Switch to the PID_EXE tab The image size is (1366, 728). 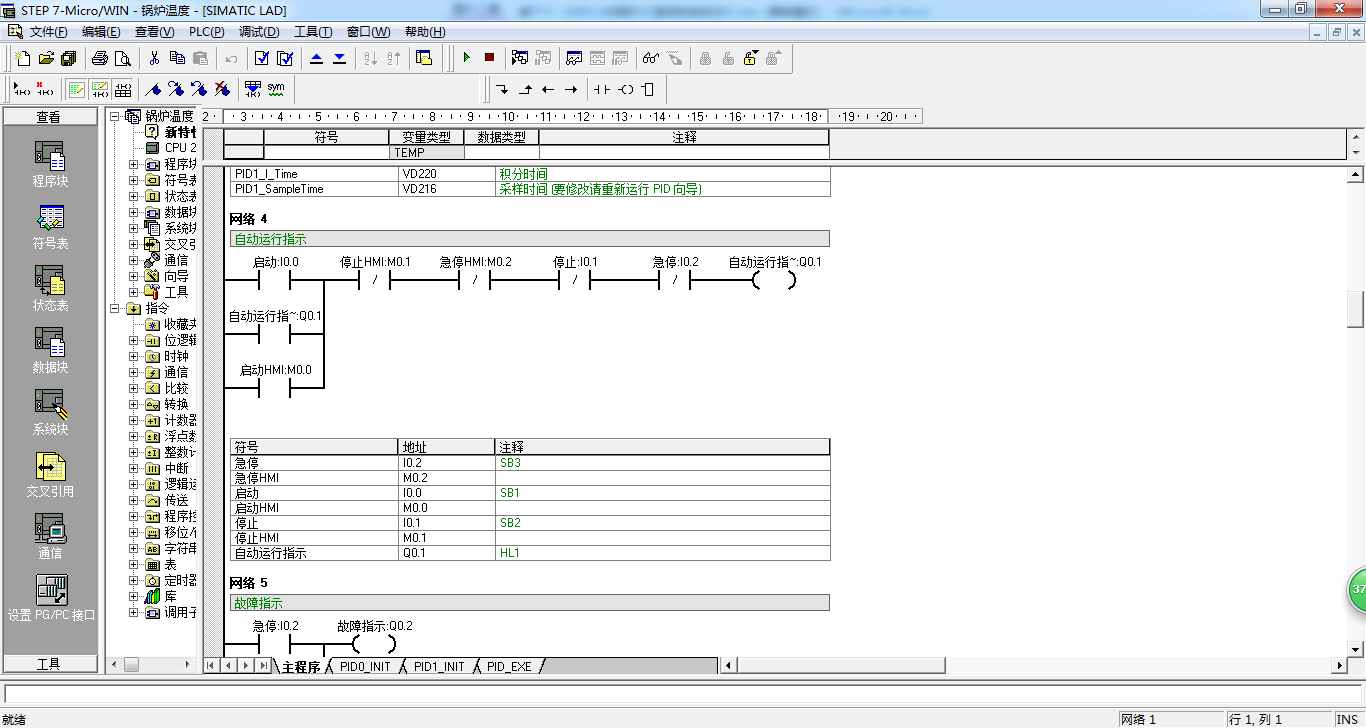coord(509,666)
